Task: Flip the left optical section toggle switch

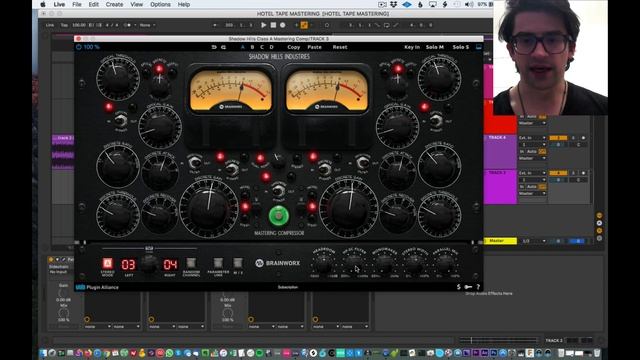Action: (x=121, y=120)
